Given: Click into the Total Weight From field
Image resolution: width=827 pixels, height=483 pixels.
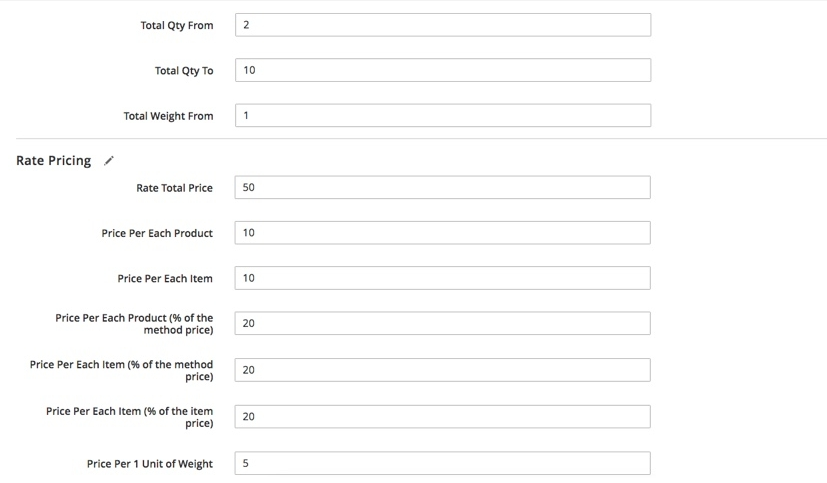Looking at the screenshot, I should coord(443,115).
